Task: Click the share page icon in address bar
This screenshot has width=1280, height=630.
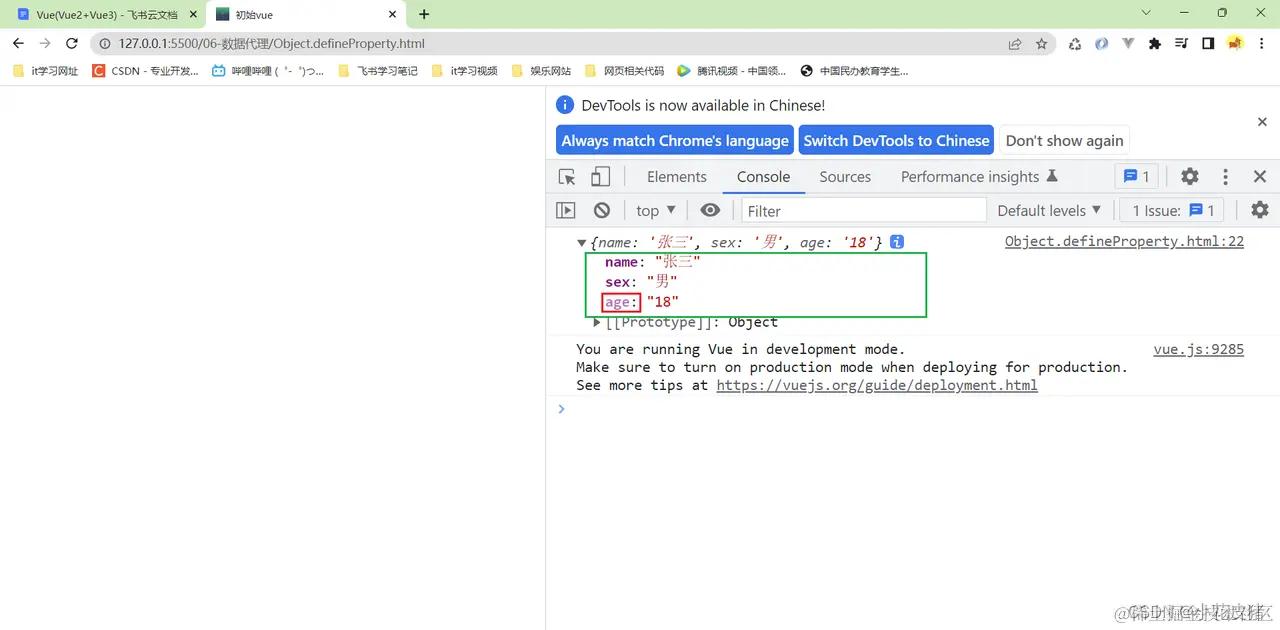Action: tap(1015, 44)
